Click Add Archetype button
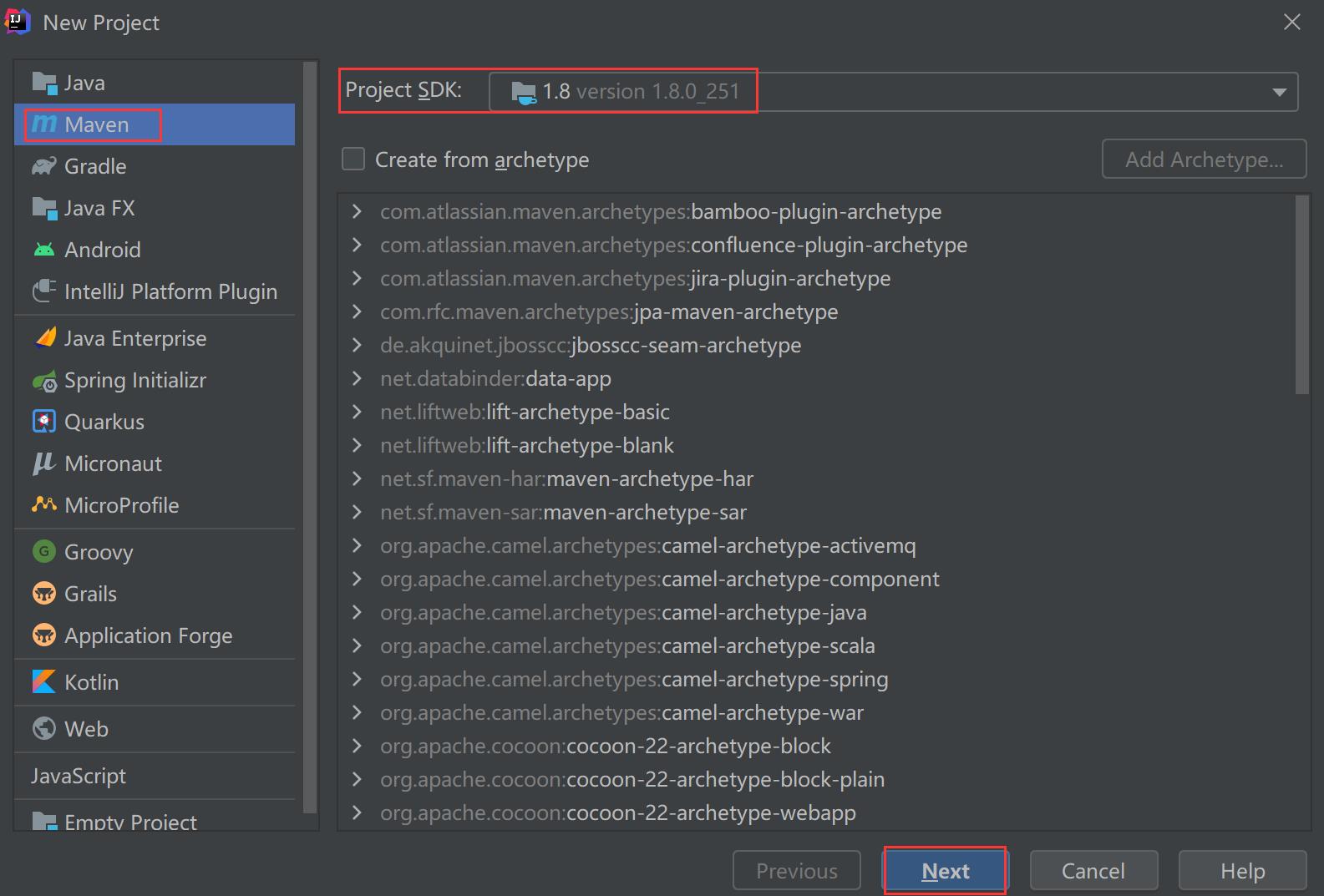This screenshot has width=1324, height=896. [1204, 159]
